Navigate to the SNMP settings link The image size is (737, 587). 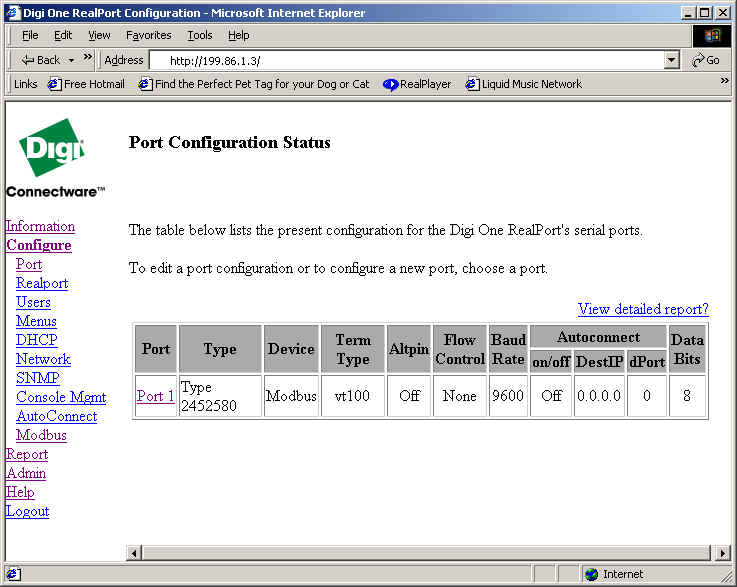pos(37,378)
